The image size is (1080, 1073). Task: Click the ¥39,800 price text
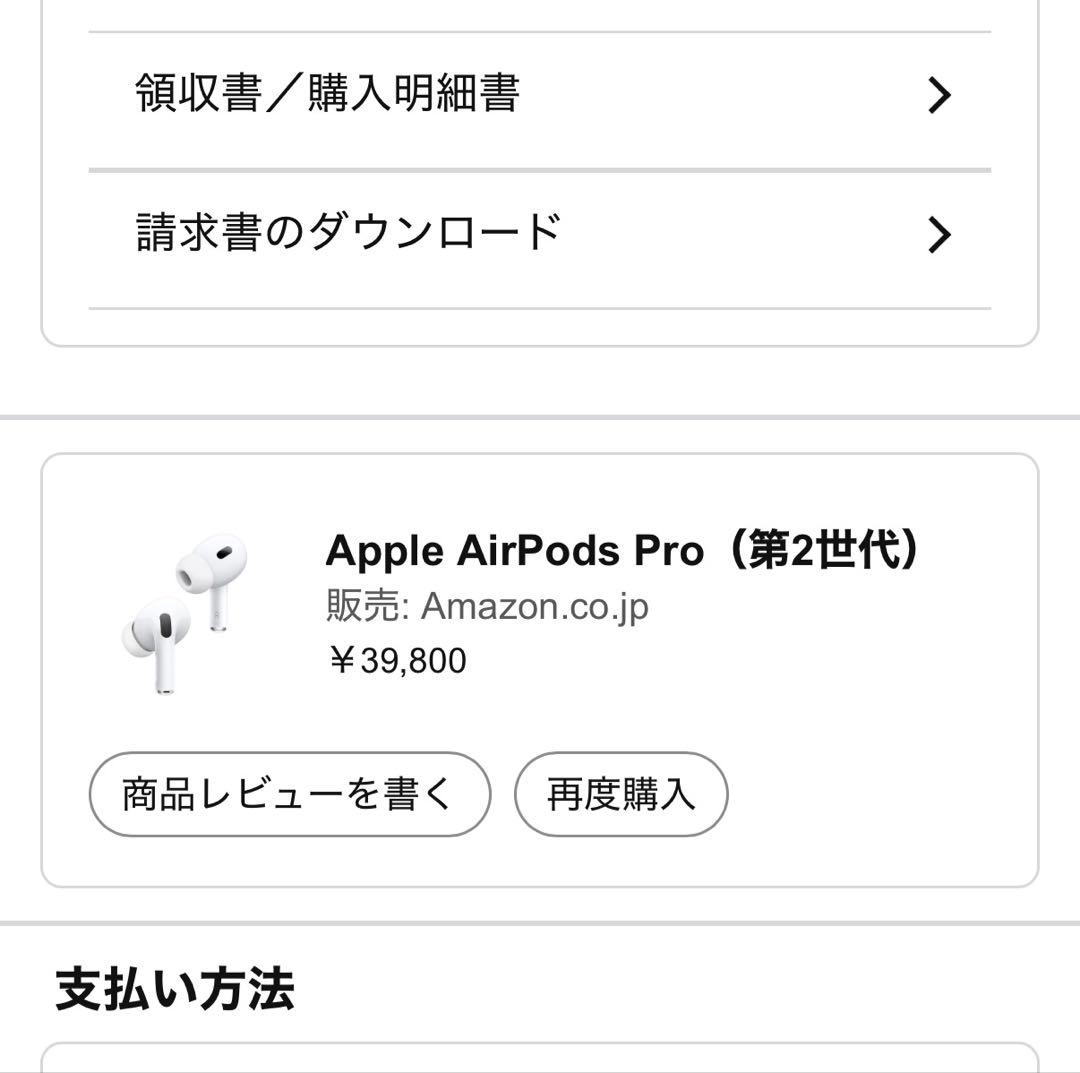click(x=396, y=659)
